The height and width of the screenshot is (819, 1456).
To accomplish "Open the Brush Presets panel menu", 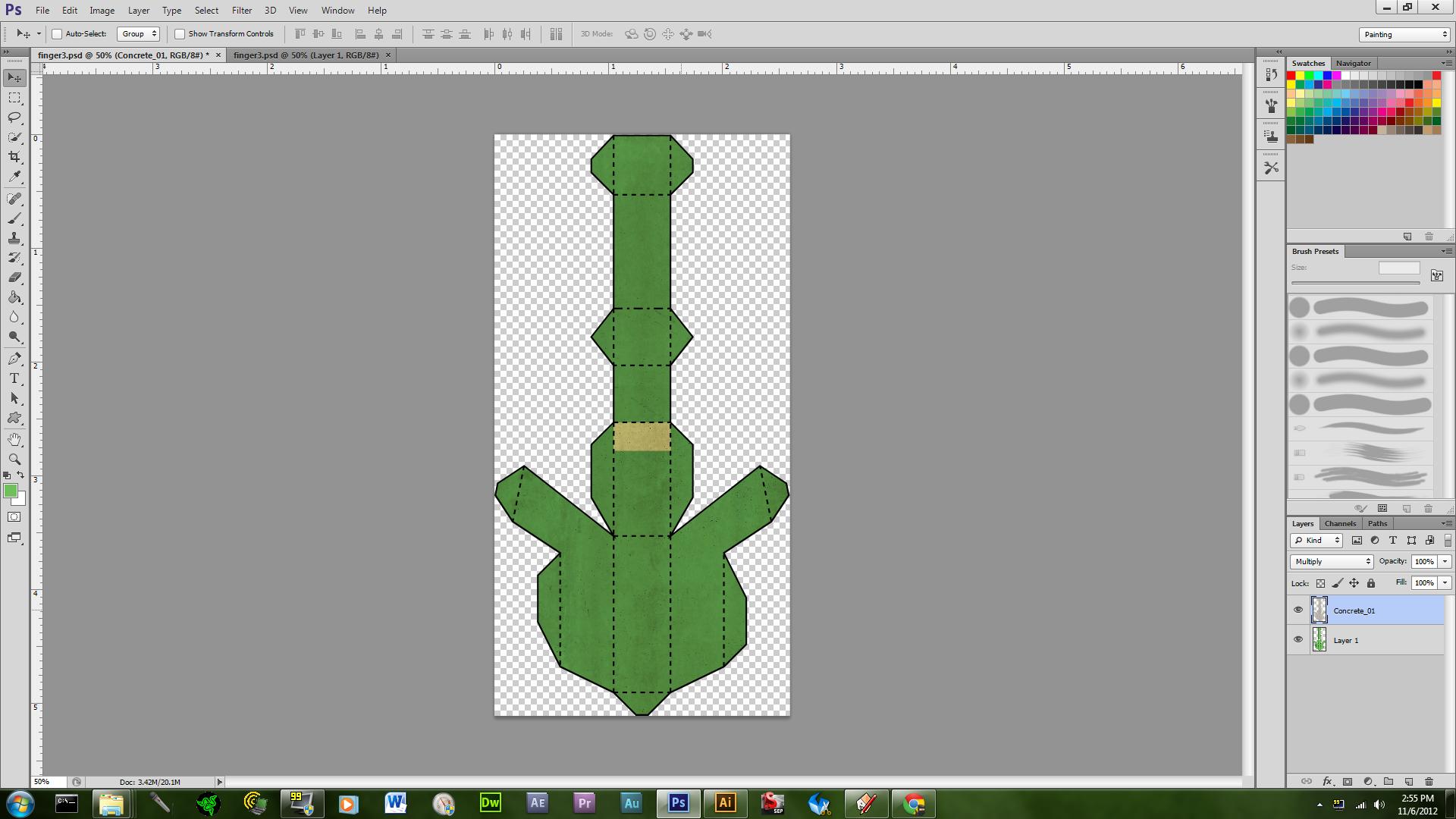I will coord(1446,251).
